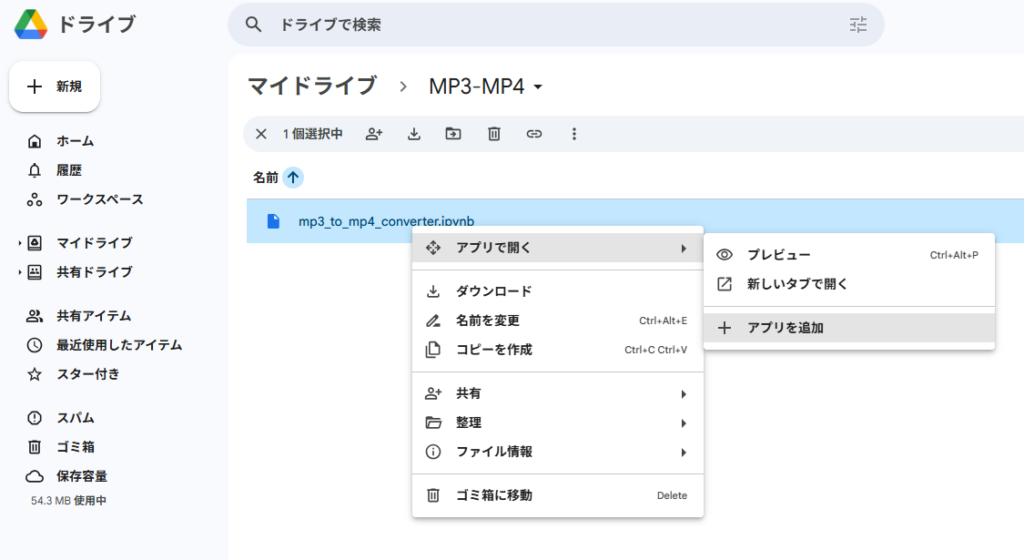Open advanced search filter options icon

(x=858, y=25)
